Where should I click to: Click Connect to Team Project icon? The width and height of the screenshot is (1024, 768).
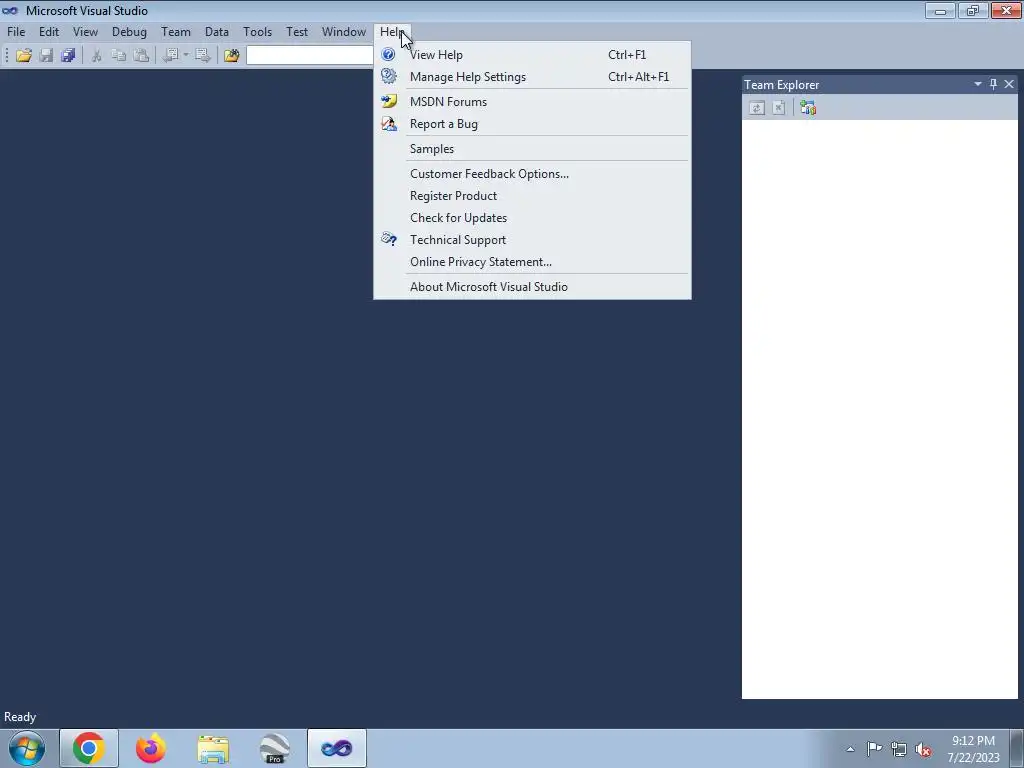click(x=808, y=108)
